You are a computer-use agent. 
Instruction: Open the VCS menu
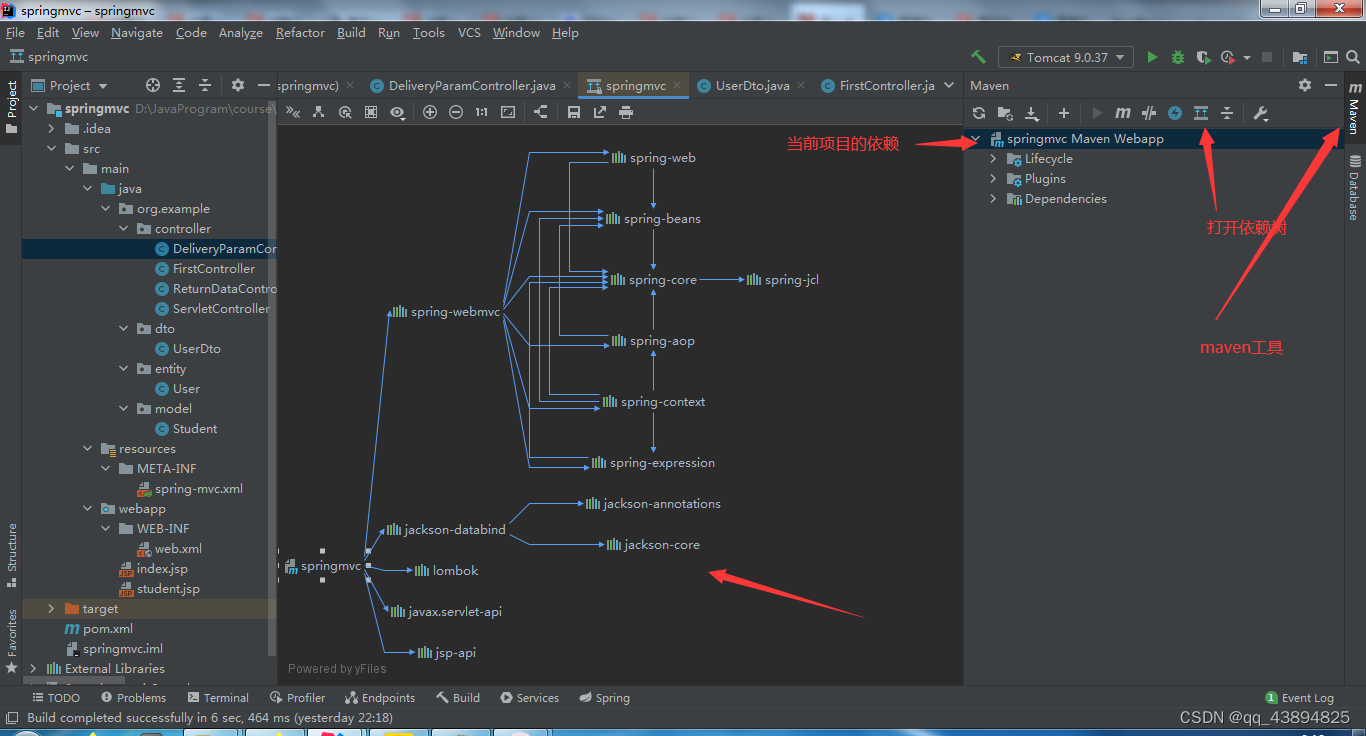click(469, 33)
